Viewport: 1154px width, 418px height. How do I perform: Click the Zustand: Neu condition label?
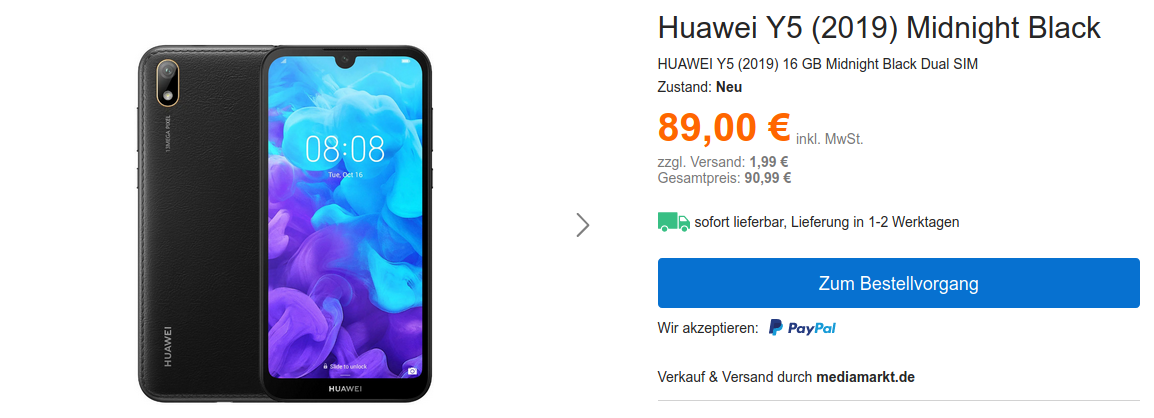point(700,87)
